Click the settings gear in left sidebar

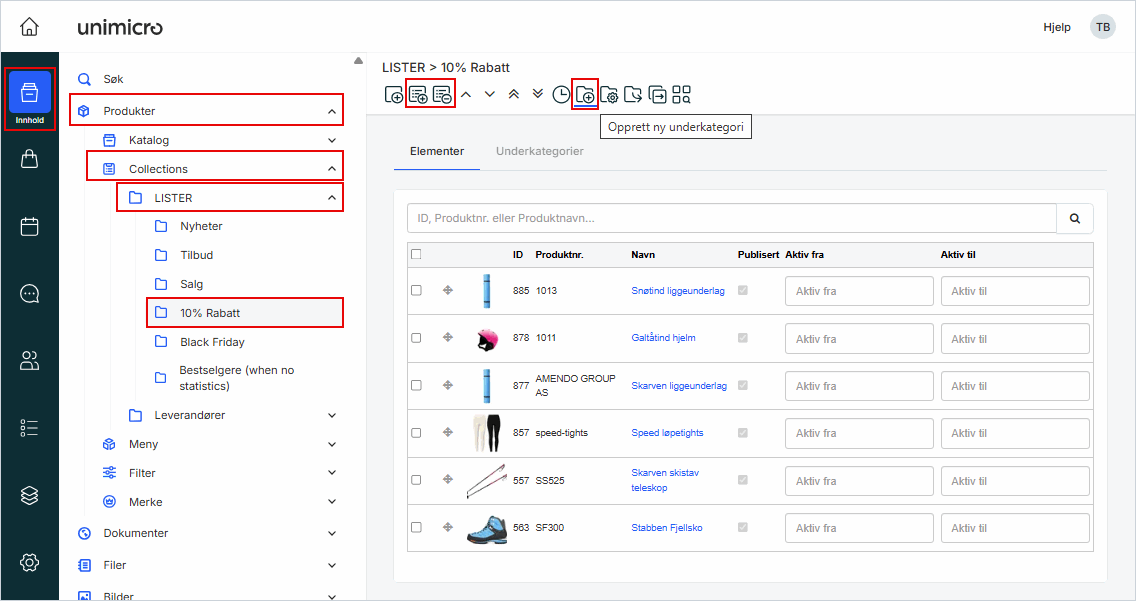click(x=30, y=562)
